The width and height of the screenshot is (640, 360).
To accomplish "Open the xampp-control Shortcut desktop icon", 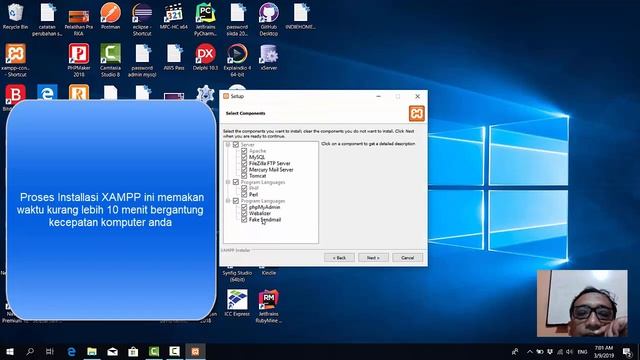I will [x=16, y=60].
